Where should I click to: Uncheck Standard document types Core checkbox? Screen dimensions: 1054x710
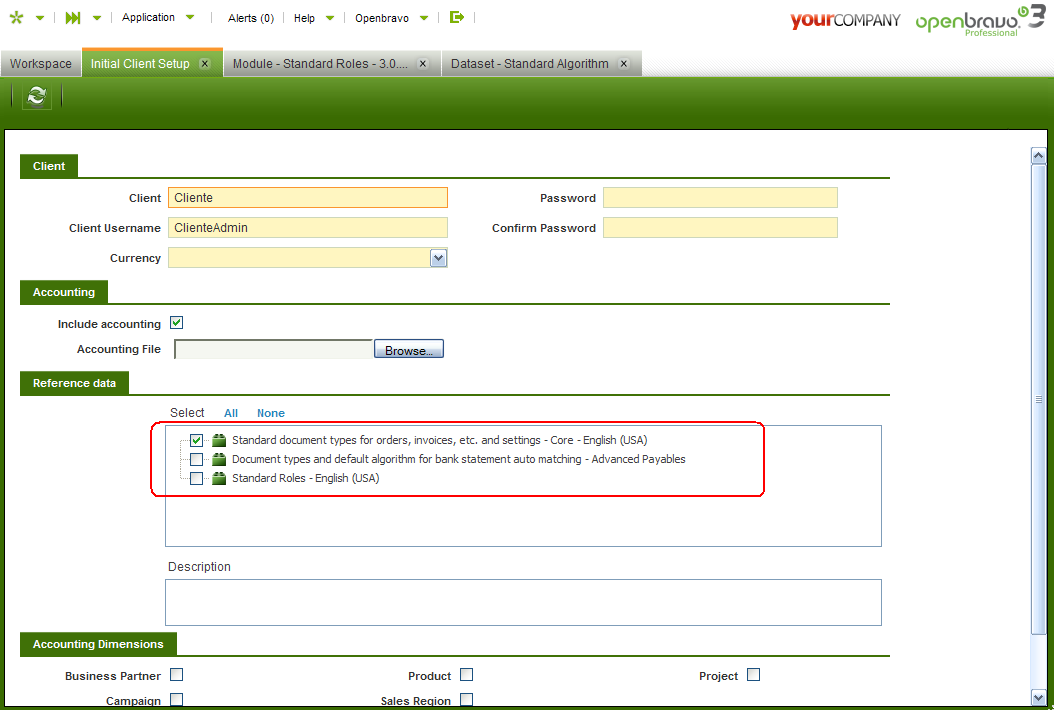click(196, 440)
